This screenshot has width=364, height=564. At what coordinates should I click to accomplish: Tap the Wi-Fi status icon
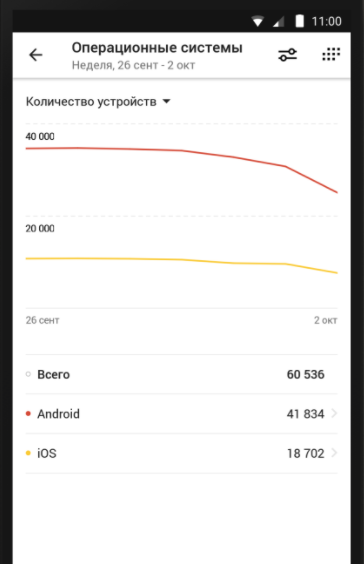click(258, 21)
